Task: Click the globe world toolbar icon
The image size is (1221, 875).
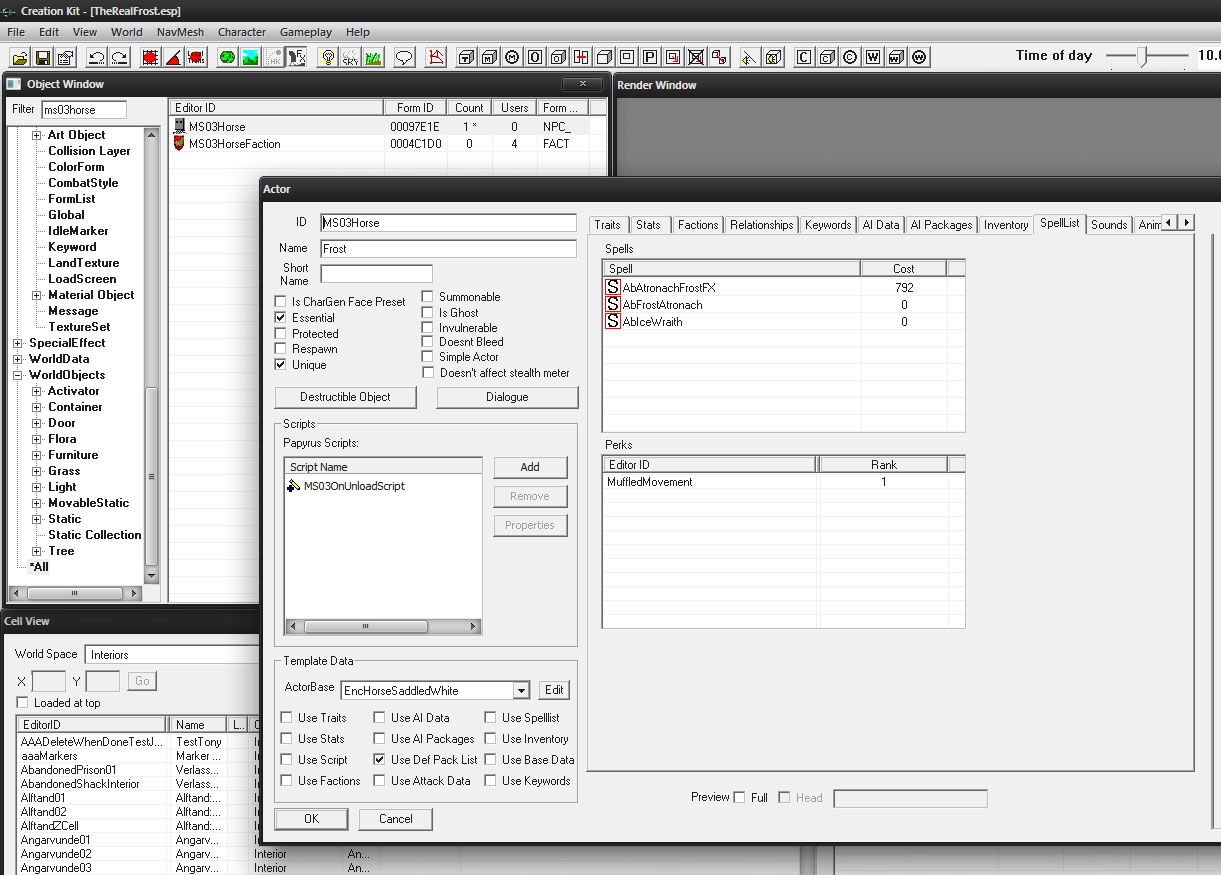Action: click(227, 57)
